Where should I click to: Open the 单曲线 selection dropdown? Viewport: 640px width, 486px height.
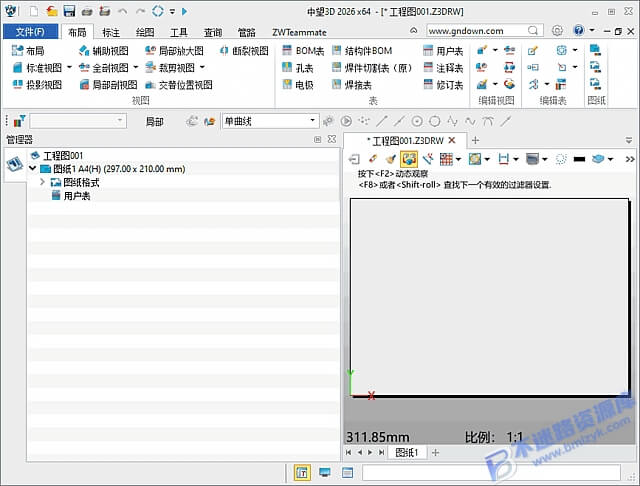pos(270,121)
